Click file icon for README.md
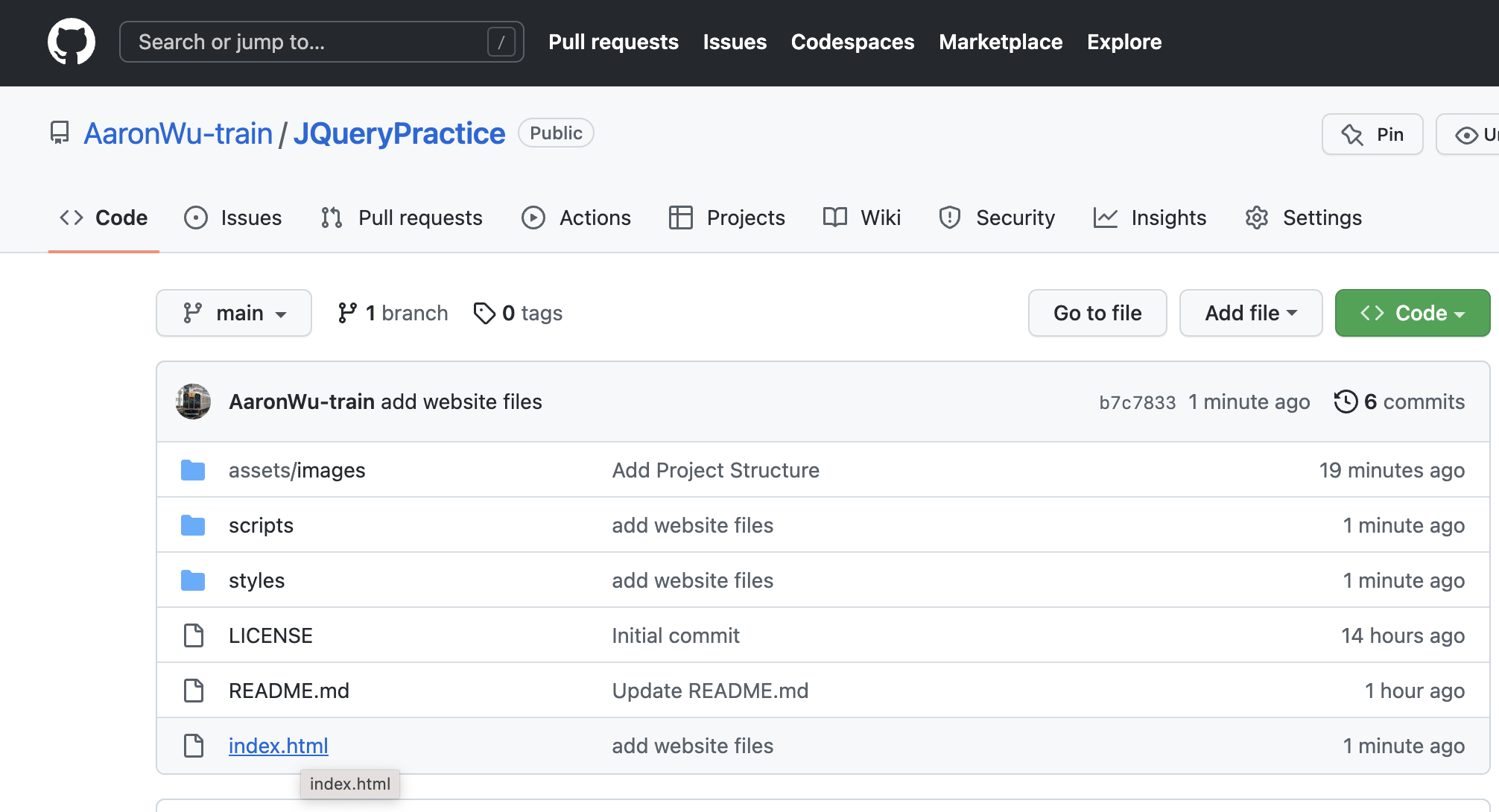The height and width of the screenshot is (812, 1499). click(194, 691)
